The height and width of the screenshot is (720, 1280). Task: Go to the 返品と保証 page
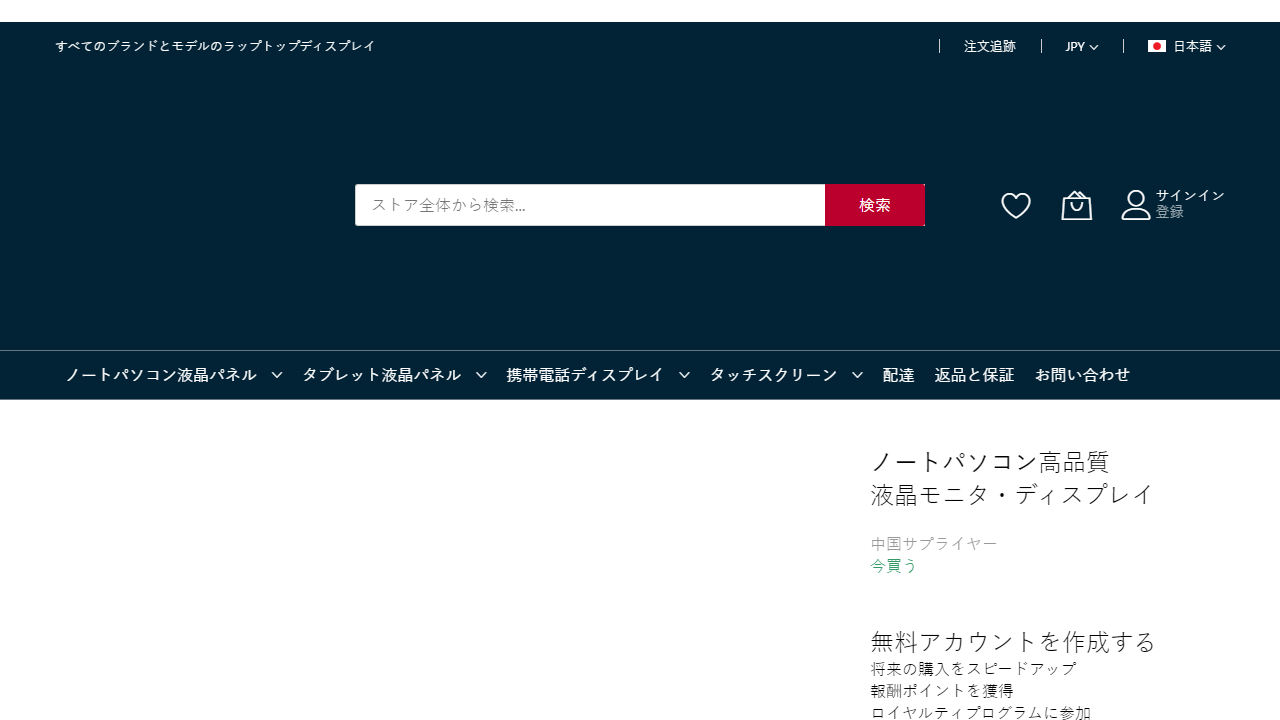pyautogui.click(x=974, y=375)
